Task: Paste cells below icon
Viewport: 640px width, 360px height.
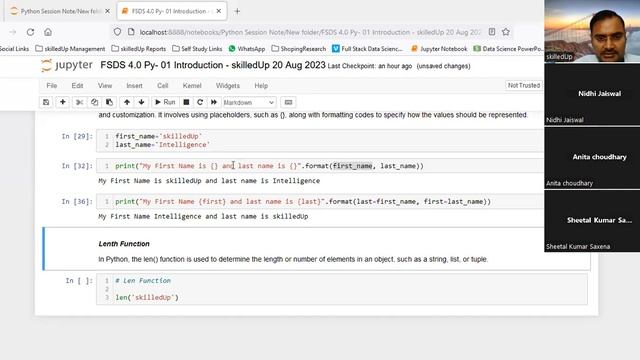Action: [x=109, y=102]
